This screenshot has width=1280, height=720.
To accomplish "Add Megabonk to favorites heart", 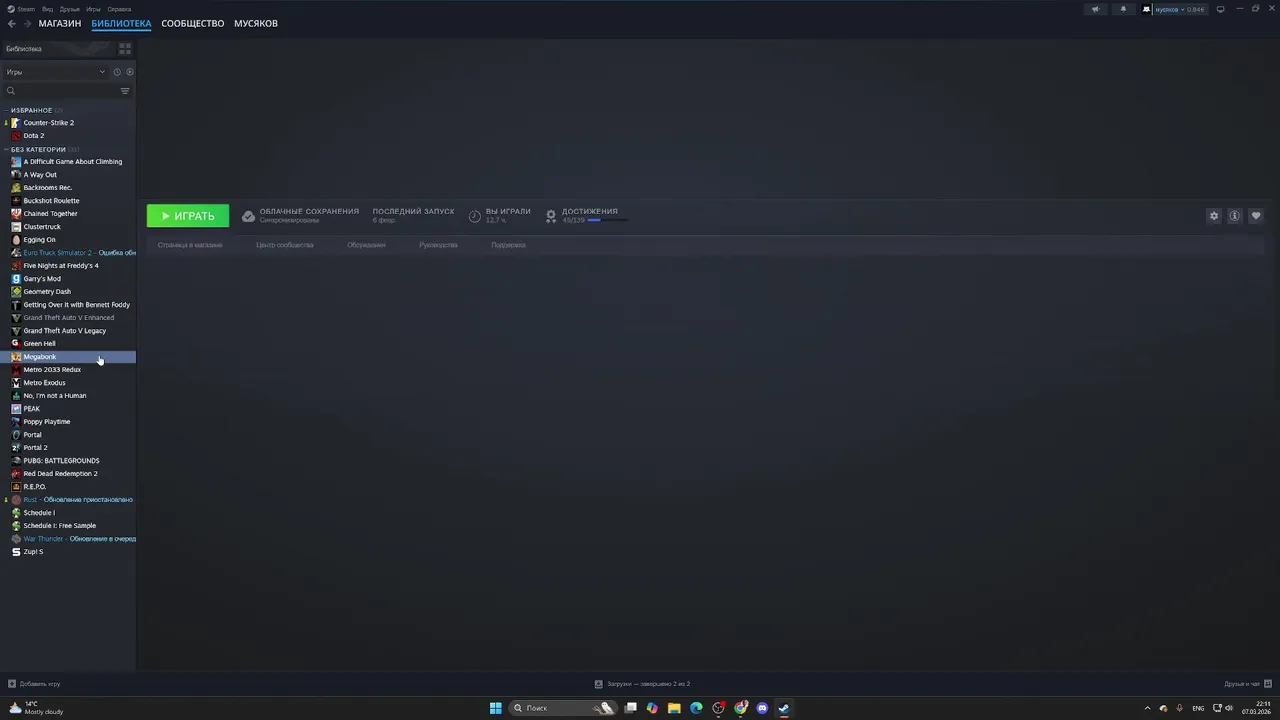I will 1256,216.
